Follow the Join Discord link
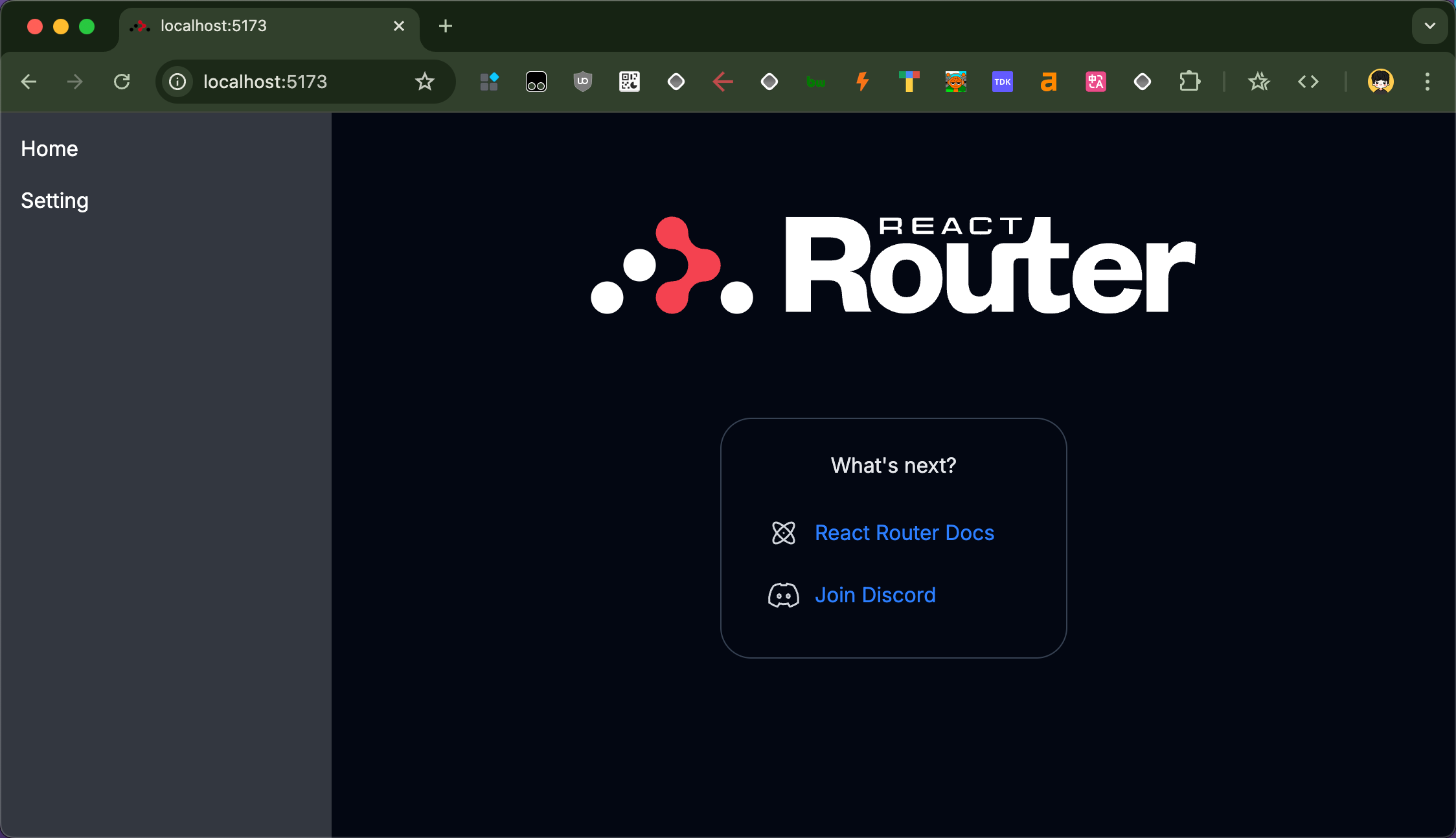 click(875, 595)
